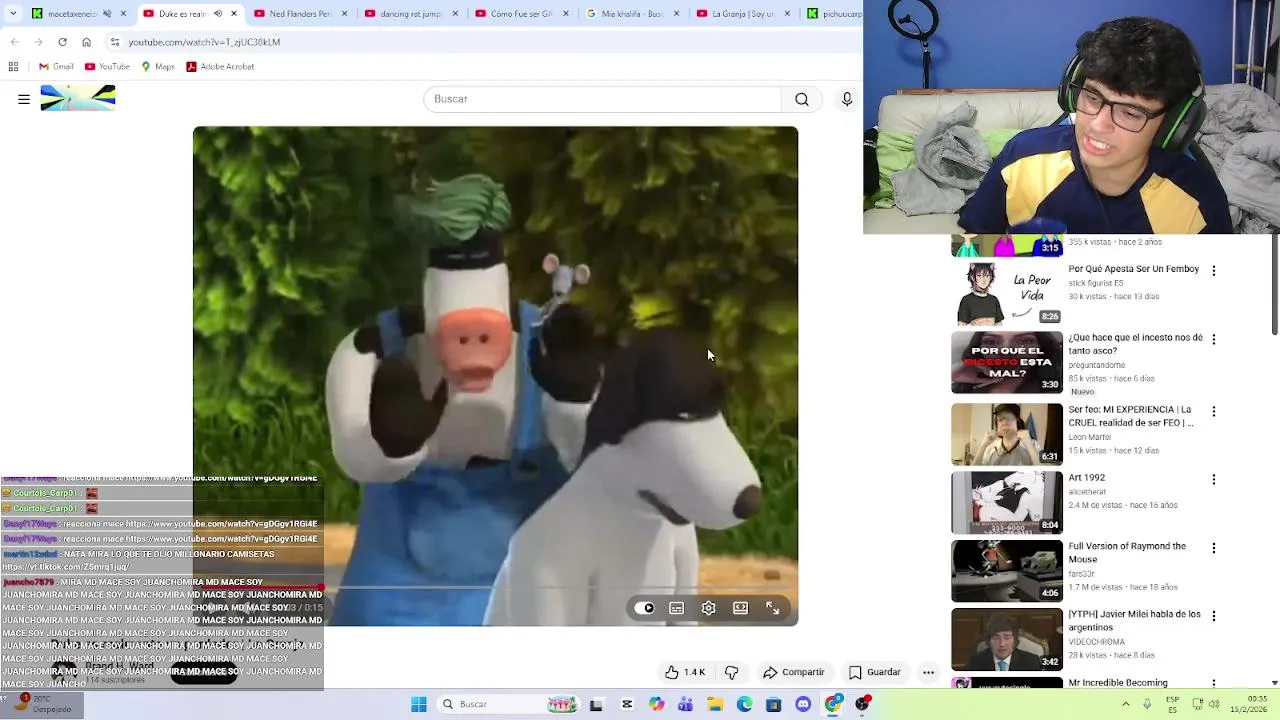Open the Maps bookmark
Image resolution: width=1280 pixels, height=720 pixels.
158,67
